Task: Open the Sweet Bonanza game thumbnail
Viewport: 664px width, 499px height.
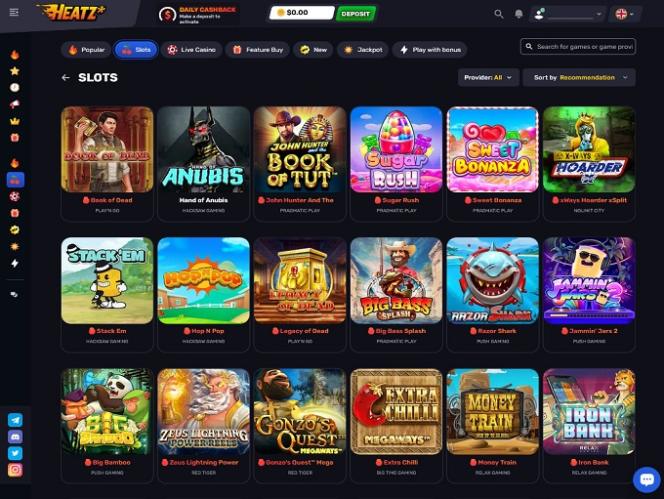Action: [492, 150]
